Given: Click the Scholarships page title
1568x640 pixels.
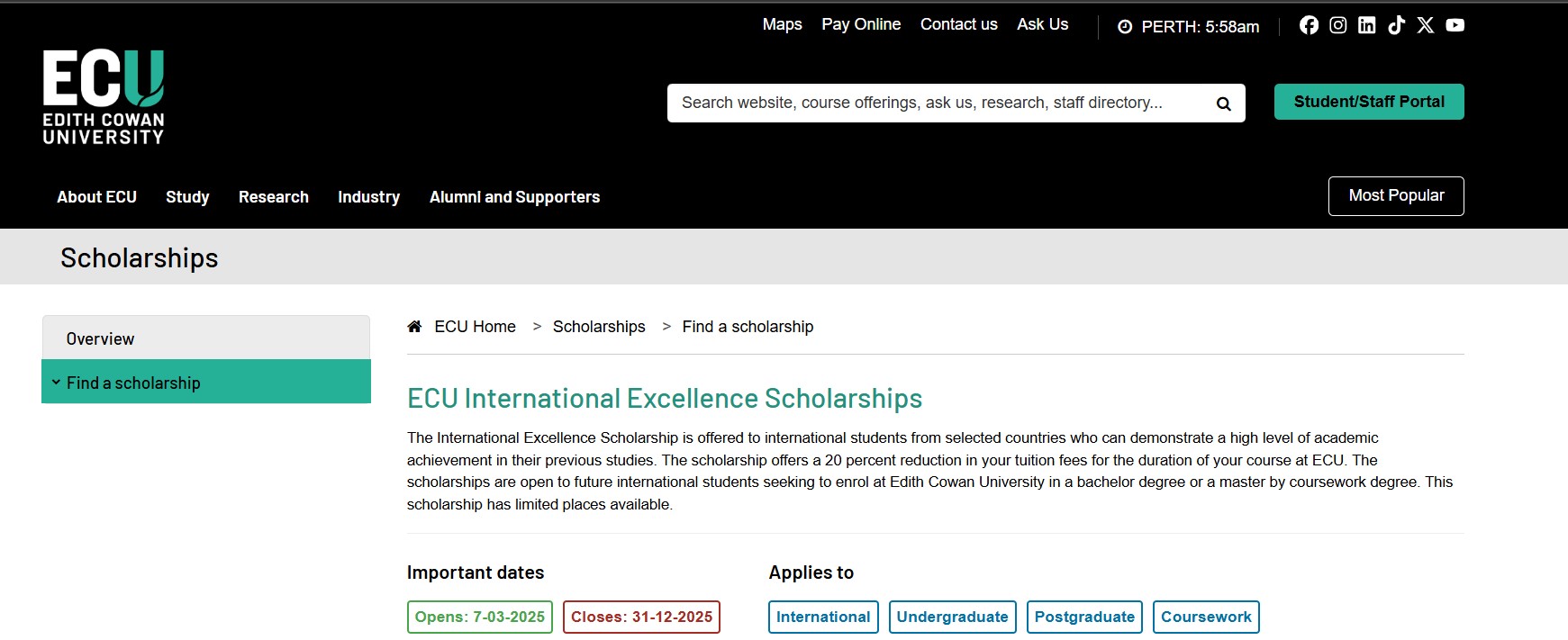Looking at the screenshot, I should 140,258.
